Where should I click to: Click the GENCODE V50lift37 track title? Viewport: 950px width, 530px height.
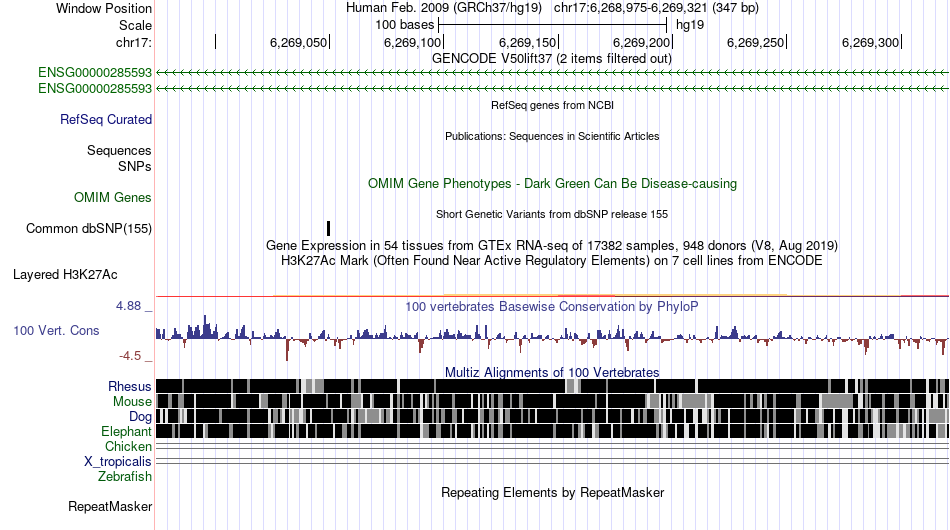pos(552,59)
